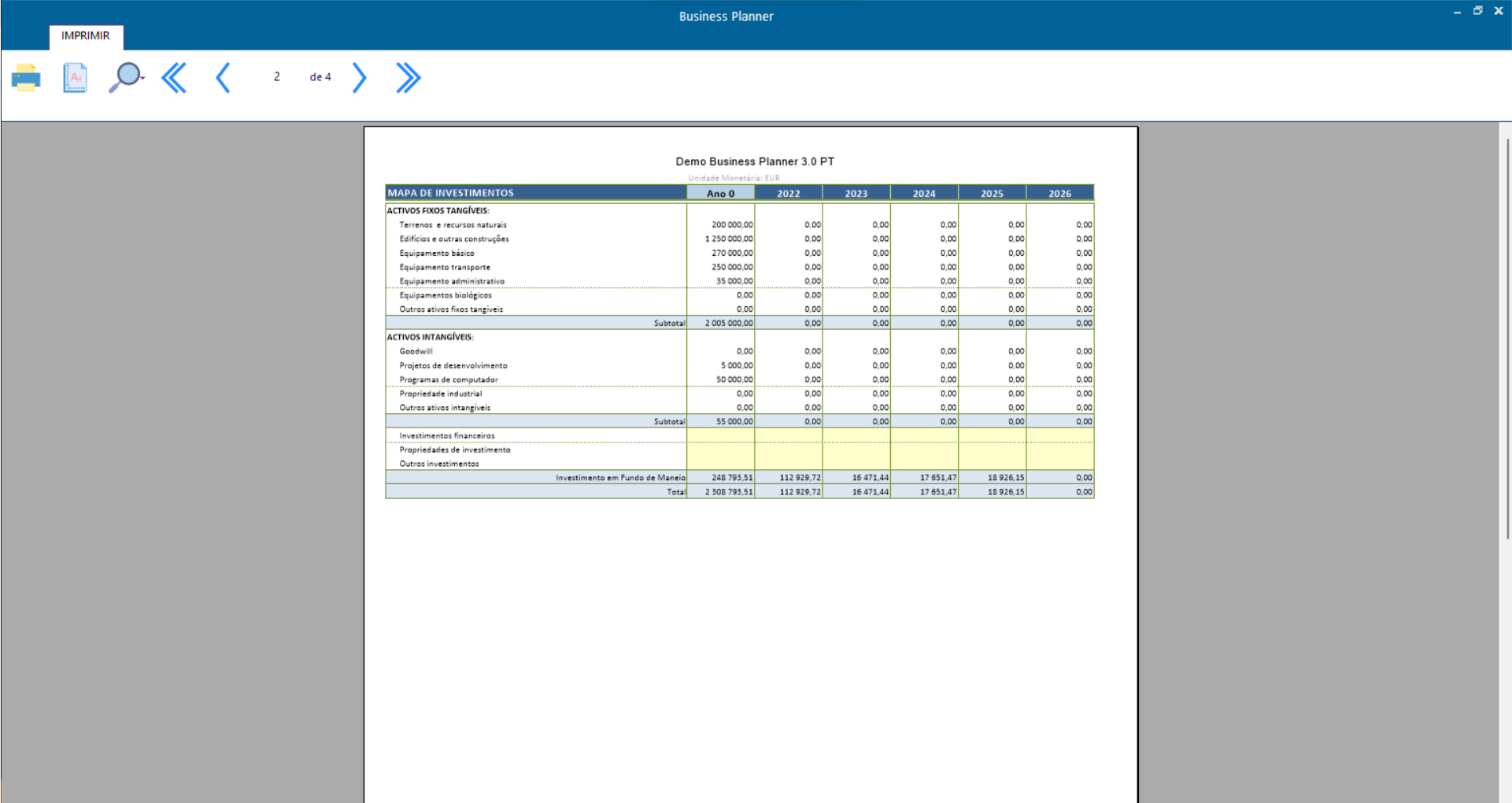This screenshot has height=803, width=1512.
Task: Go to the next page with the single right arrow
Action: (359, 77)
